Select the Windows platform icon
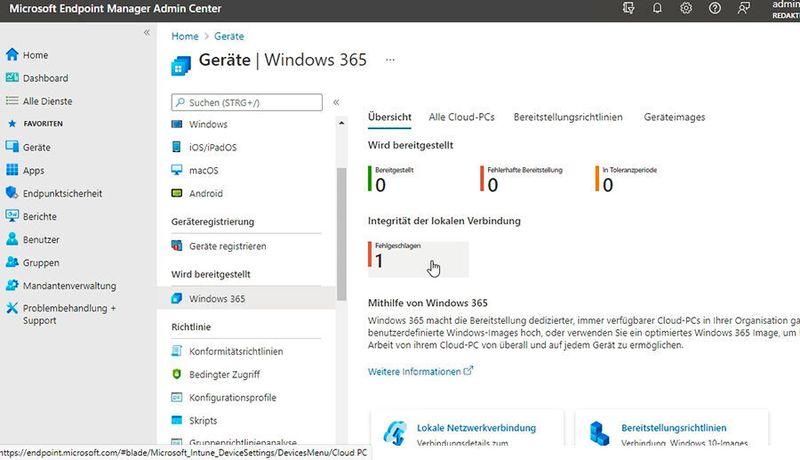Screen dimensions: 800x460 (177, 124)
